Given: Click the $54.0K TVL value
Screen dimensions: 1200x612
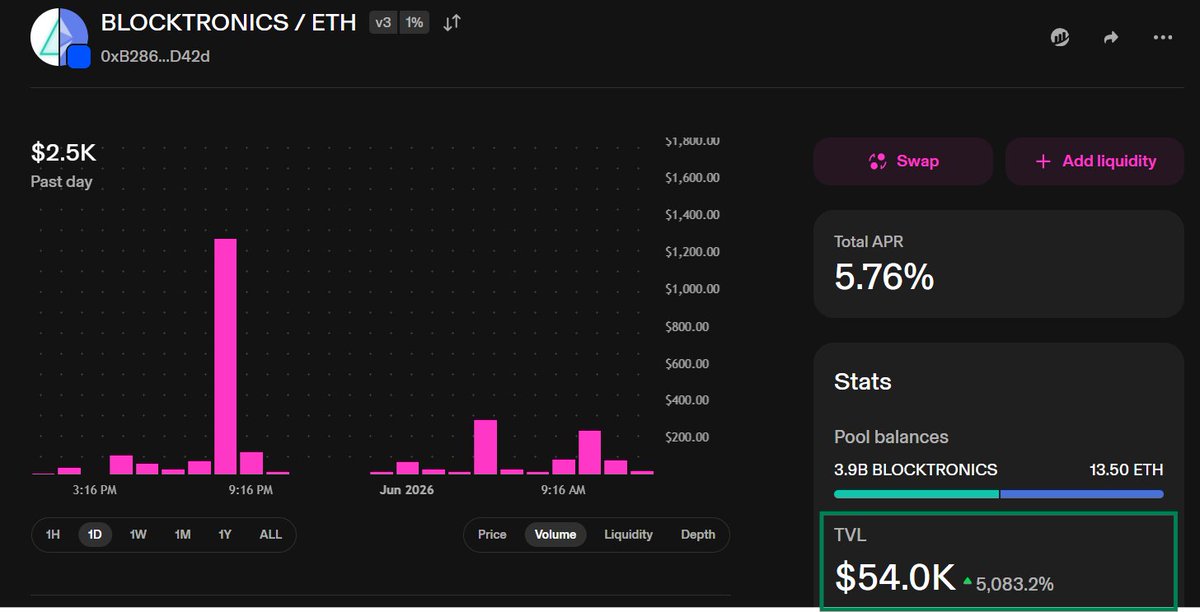Looking at the screenshot, I should pyautogui.click(x=895, y=576).
